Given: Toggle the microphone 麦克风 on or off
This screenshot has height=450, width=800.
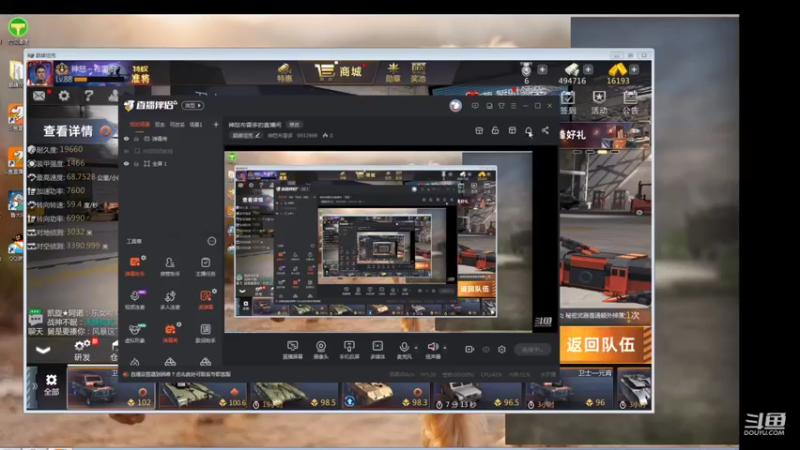Looking at the screenshot, I should point(404,349).
